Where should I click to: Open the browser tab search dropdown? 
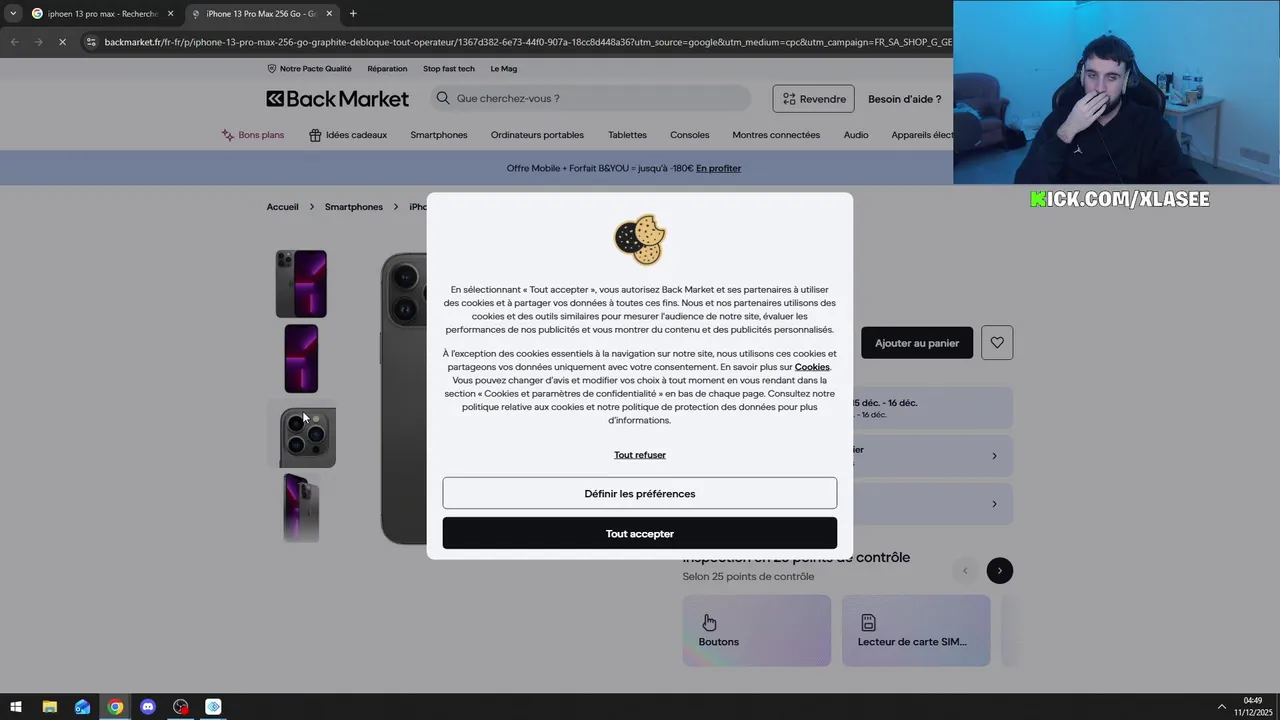point(13,13)
